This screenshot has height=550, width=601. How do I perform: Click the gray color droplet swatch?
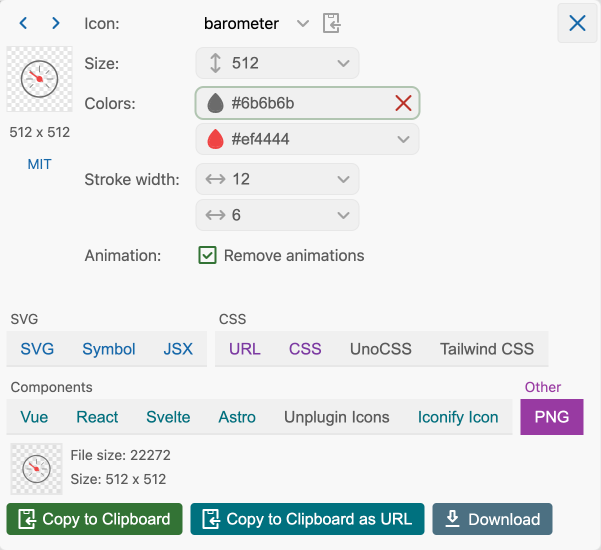click(x=215, y=103)
